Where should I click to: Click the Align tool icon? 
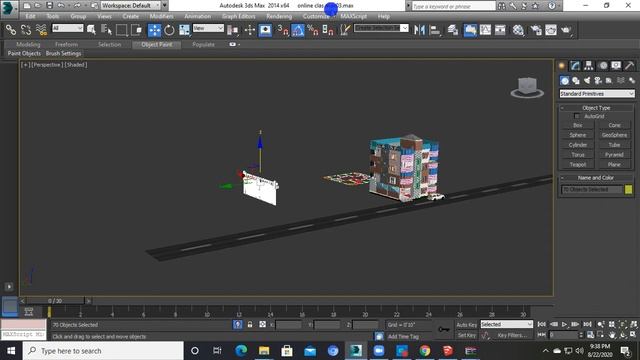(435, 30)
